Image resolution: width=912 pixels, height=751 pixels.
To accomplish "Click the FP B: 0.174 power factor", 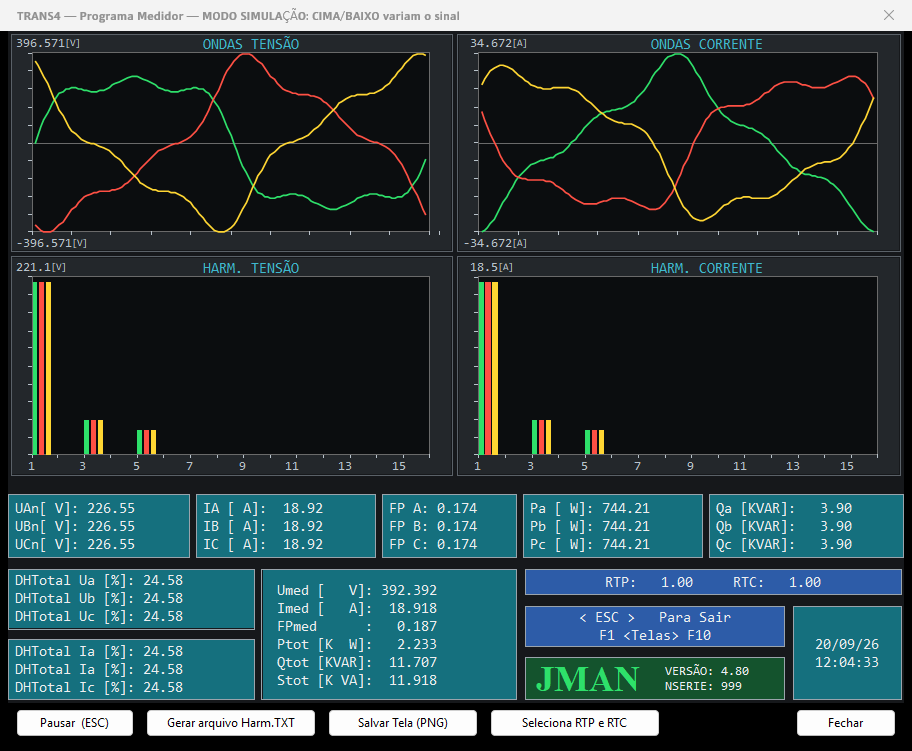I will 433,526.
